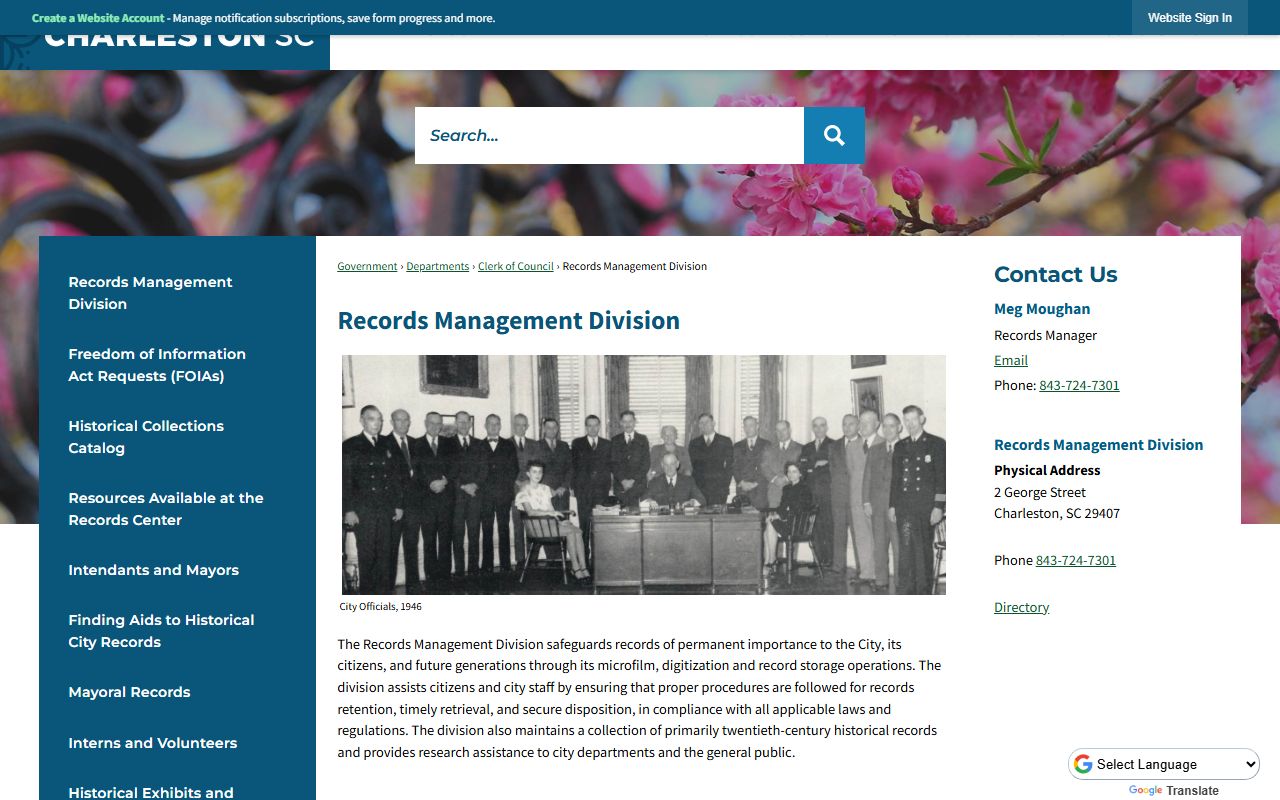
Task: Go to Government breadcrumb link
Action: click(367, 266)
